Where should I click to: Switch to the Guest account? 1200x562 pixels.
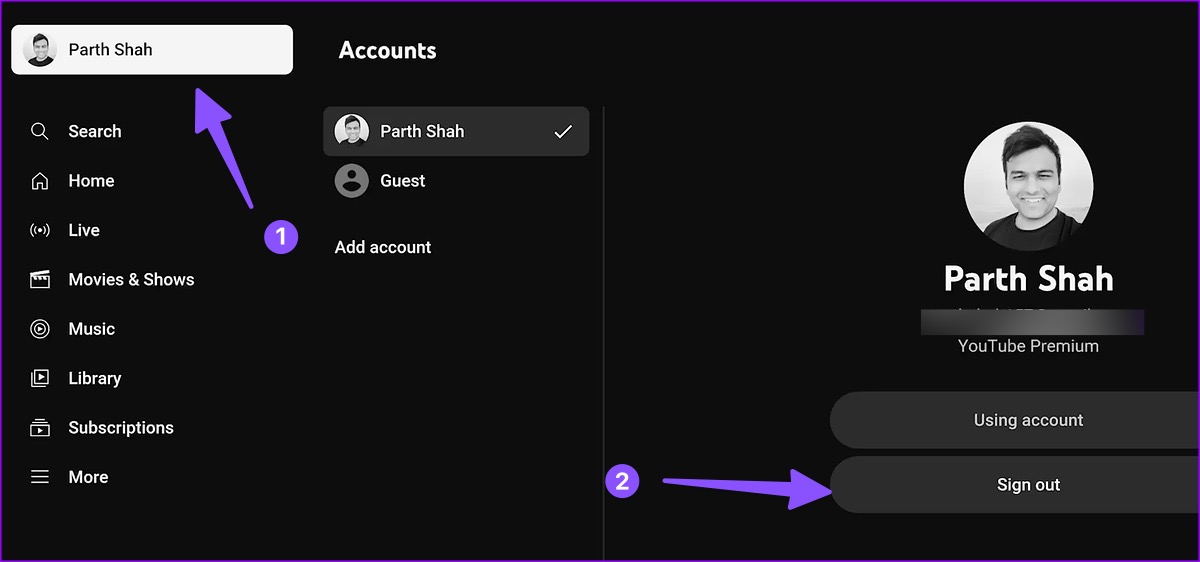click(x=403, y=181)
